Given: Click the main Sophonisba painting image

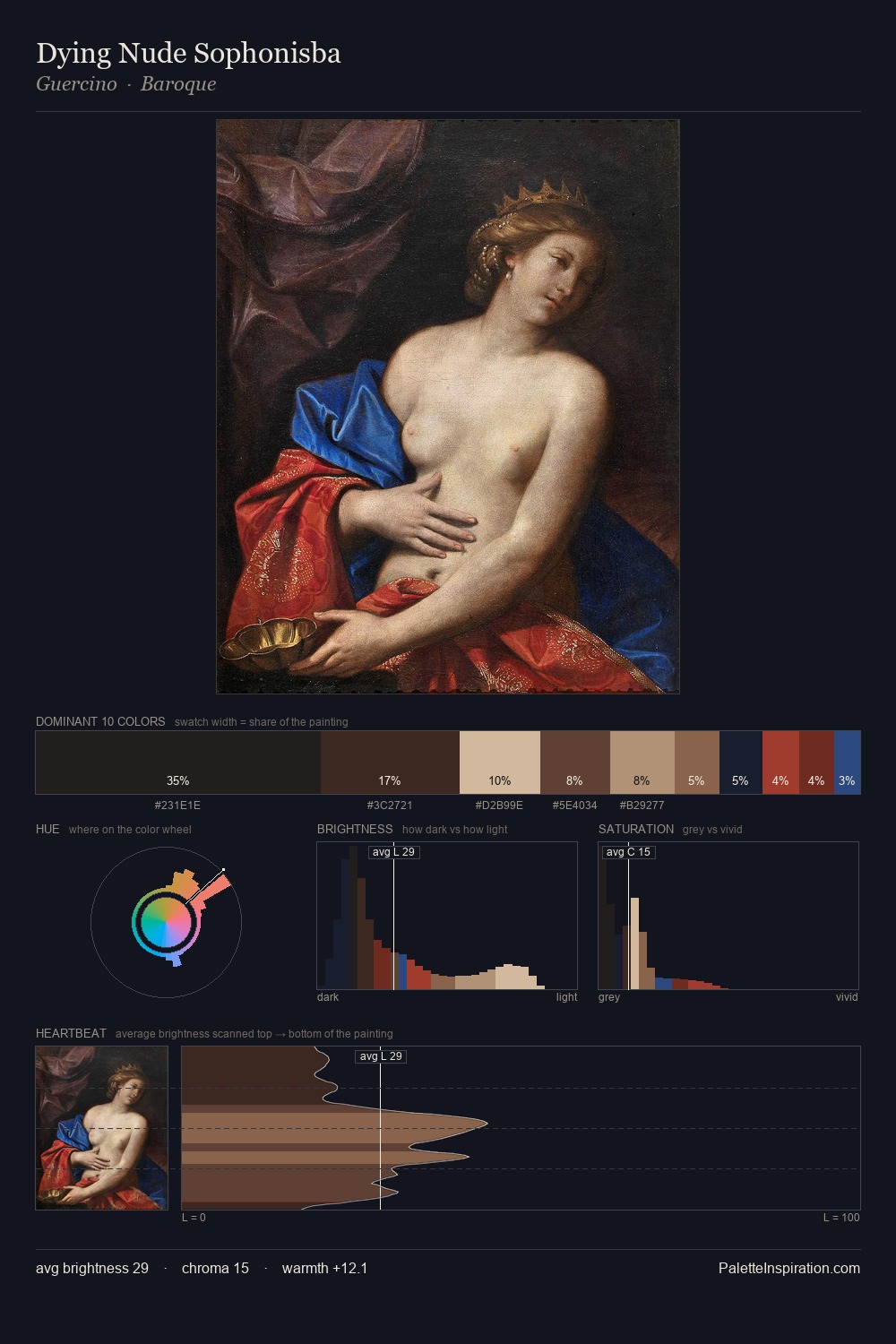Looking at the screenshot, I should tap(448, 407).
